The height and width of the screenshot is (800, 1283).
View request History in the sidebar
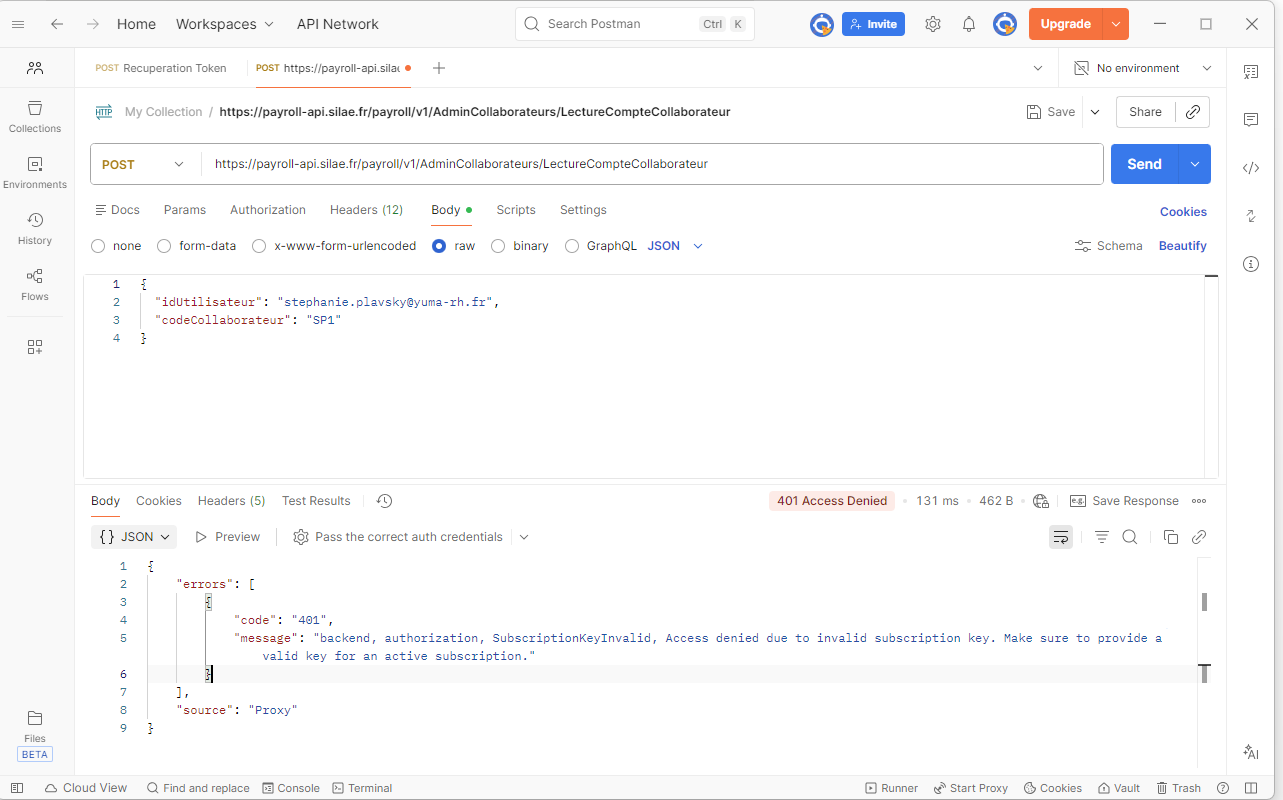tap(34, 228)
